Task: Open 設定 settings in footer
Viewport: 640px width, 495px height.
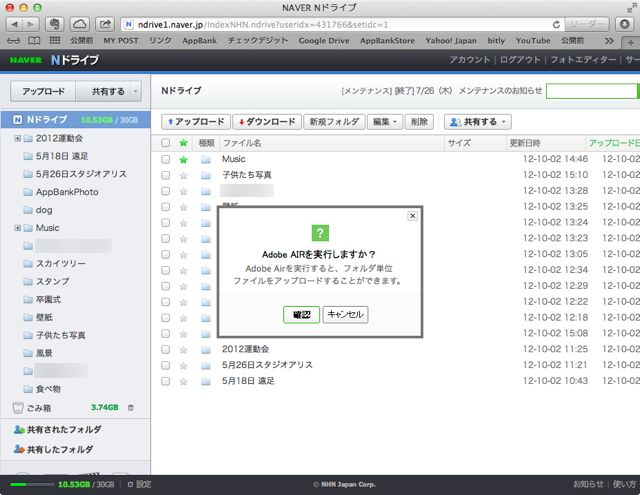Action: [x=140, y=484]
